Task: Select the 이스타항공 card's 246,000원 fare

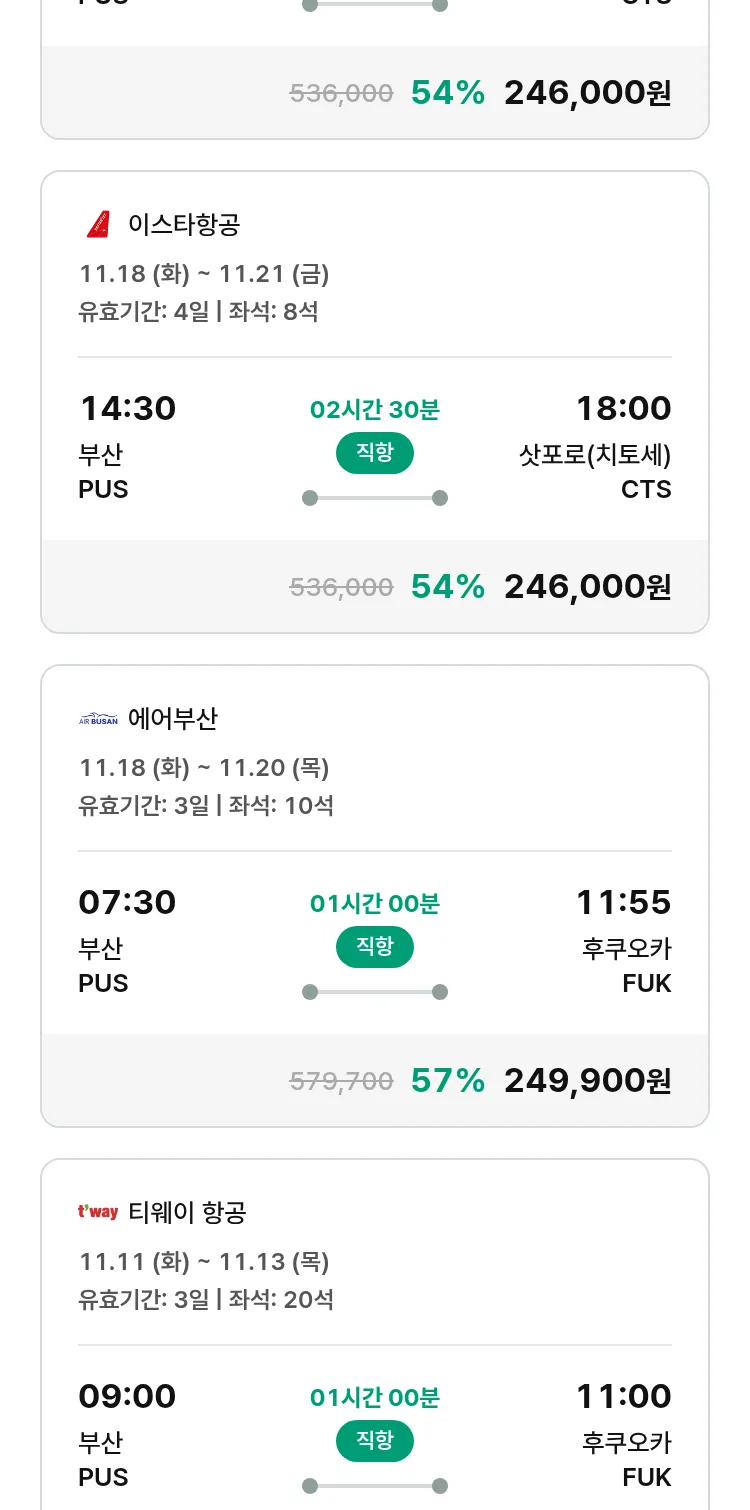Action: pyautogui.click(x=587, y=586)
